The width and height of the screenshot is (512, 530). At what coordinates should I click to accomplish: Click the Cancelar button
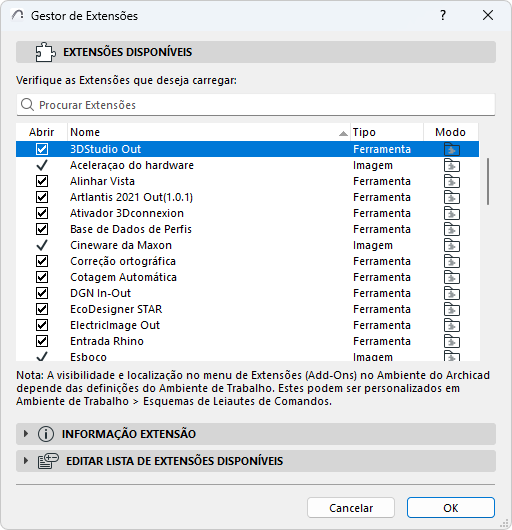(x=351, y=508)
